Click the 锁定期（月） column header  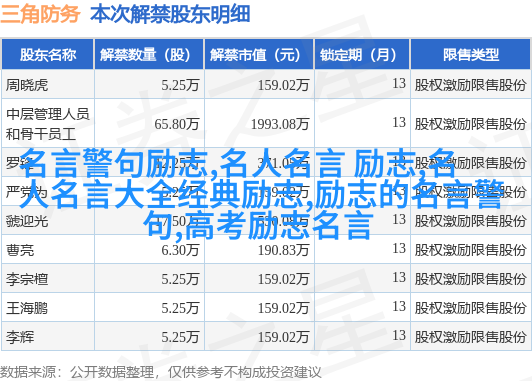tap(362, 55)
